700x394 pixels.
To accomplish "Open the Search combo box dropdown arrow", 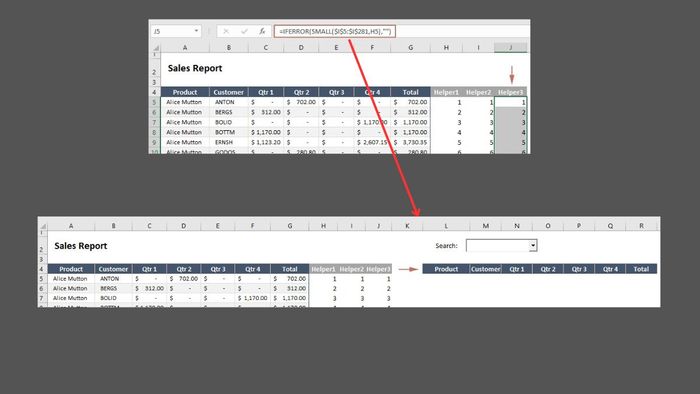I will point(533,245).
